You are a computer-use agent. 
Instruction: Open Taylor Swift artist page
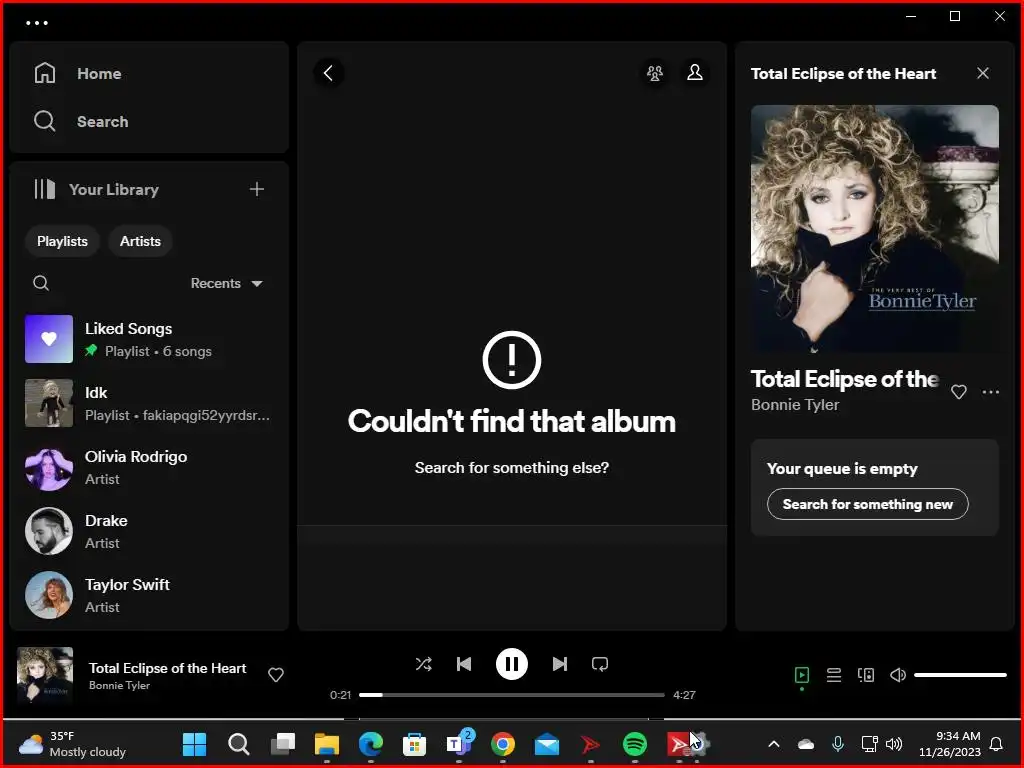pyautogui.click(x=149, y=595)
